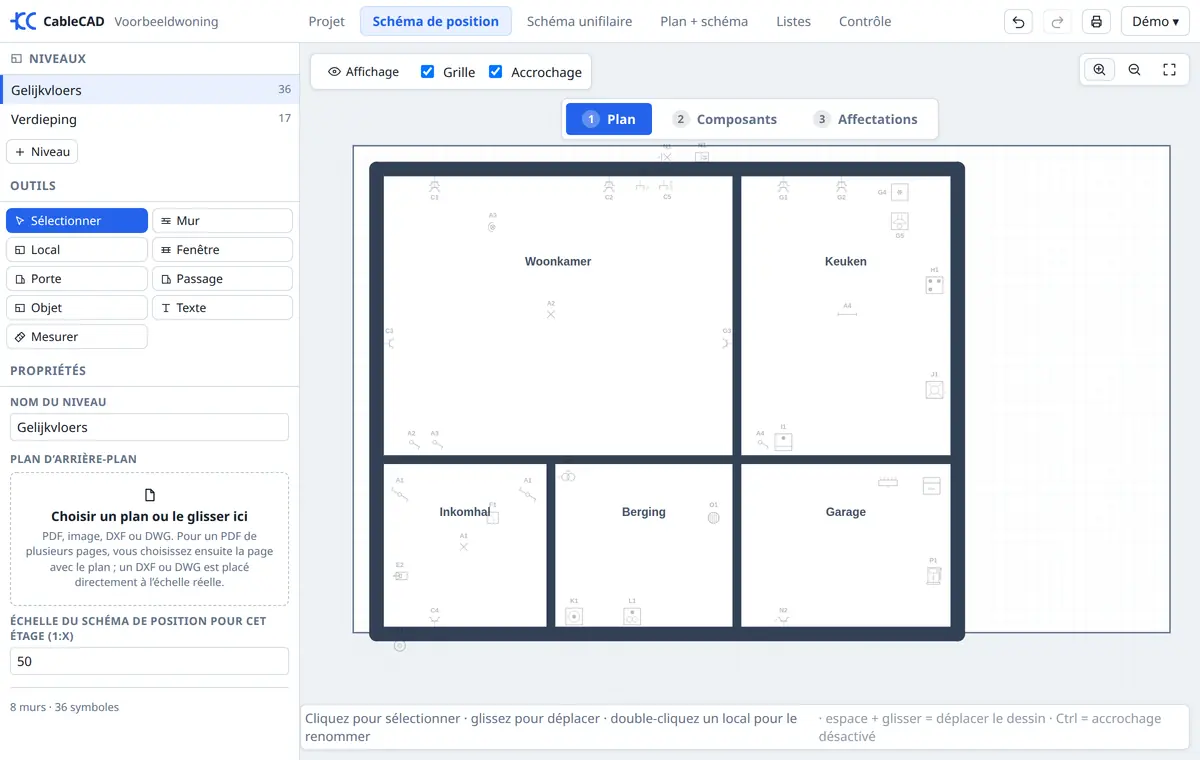Choose the Mur wall tool

pos(222,221)
